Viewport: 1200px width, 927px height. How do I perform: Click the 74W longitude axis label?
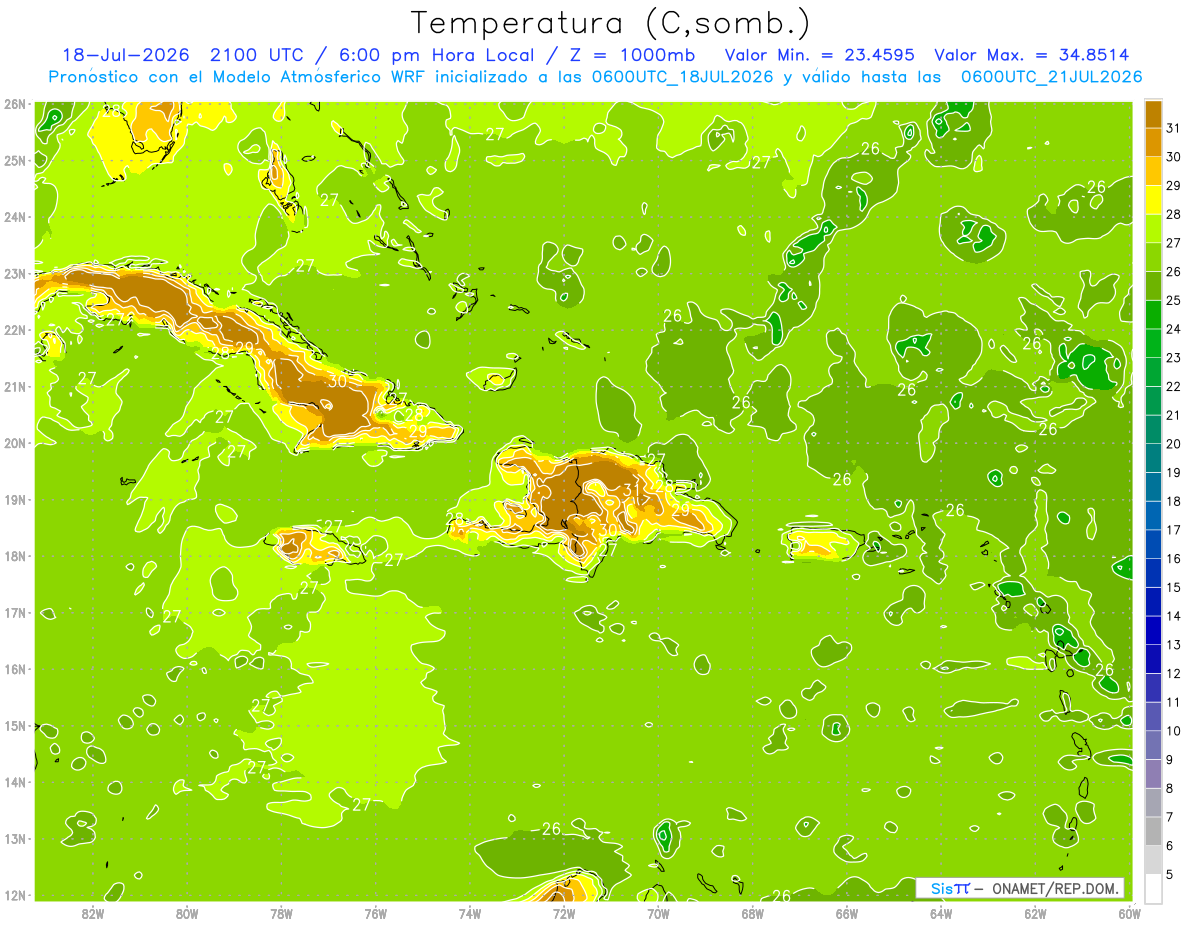point(469,914)
